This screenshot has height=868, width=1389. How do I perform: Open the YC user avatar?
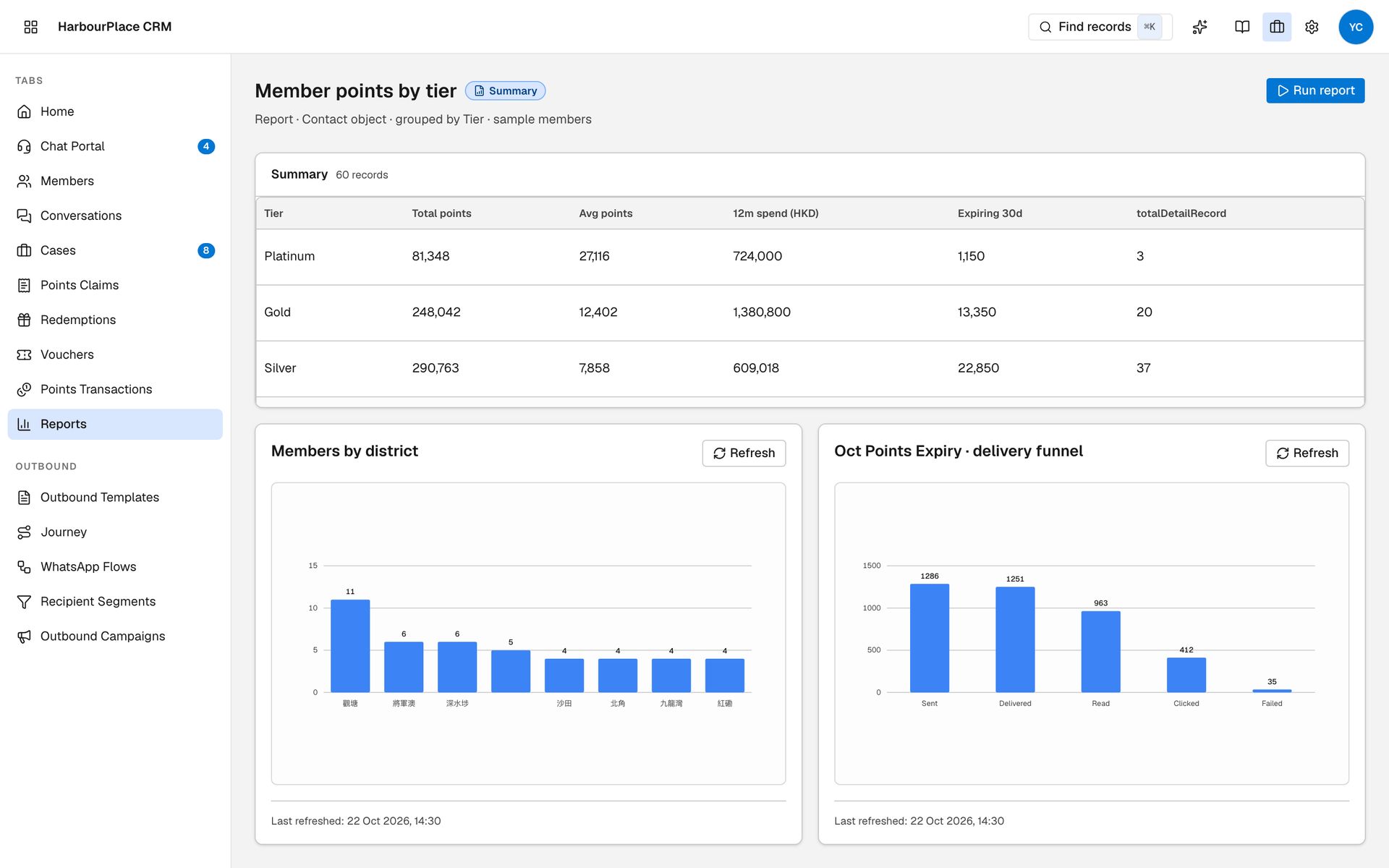coord(1356,27)
